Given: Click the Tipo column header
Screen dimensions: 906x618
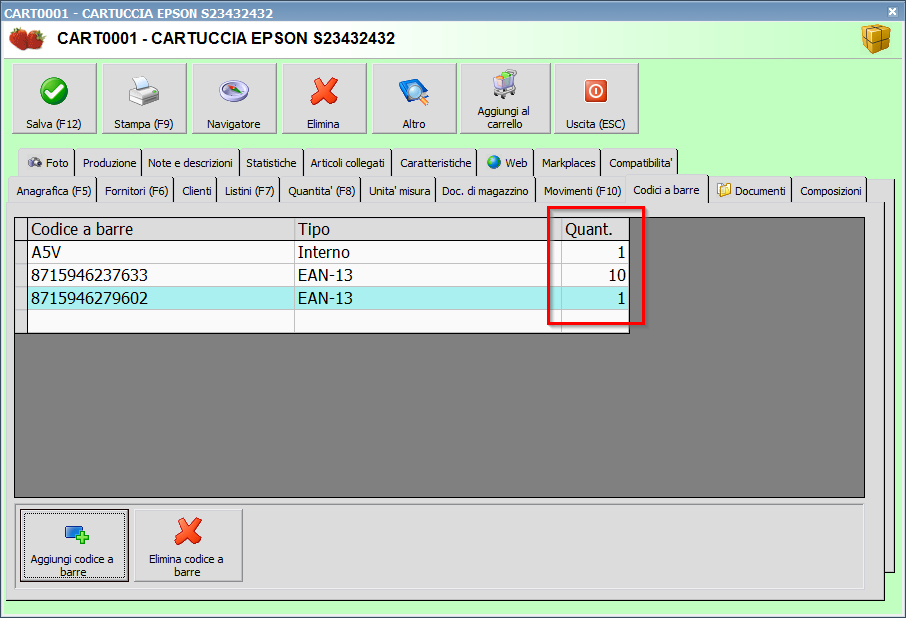Looking at the screenshot, I should (x=428, y=229).
